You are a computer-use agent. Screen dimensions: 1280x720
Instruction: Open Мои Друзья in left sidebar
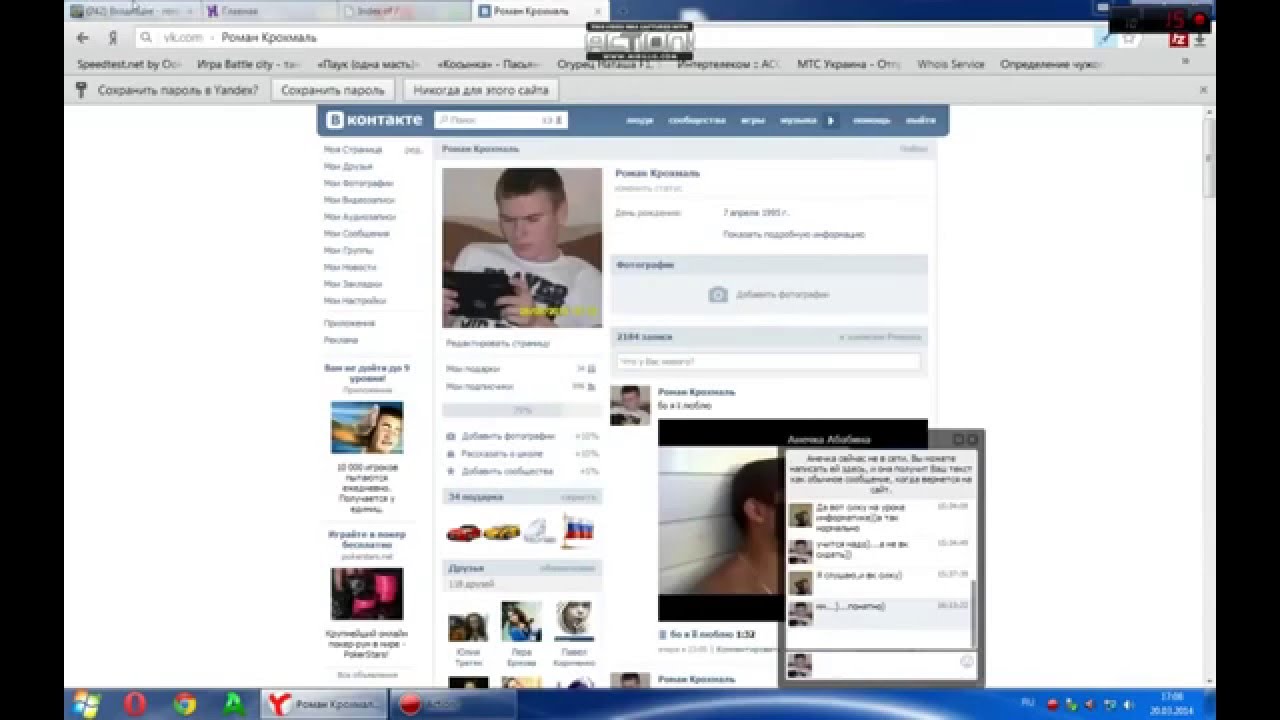coord(348,167)
